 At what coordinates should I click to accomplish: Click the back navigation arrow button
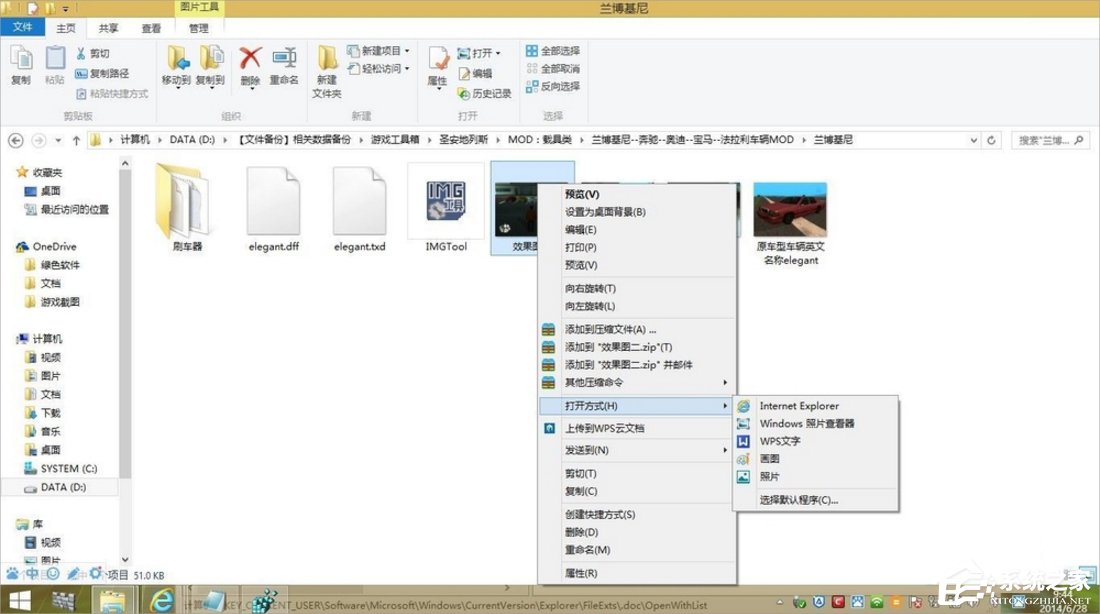click(x=15, y=140)
